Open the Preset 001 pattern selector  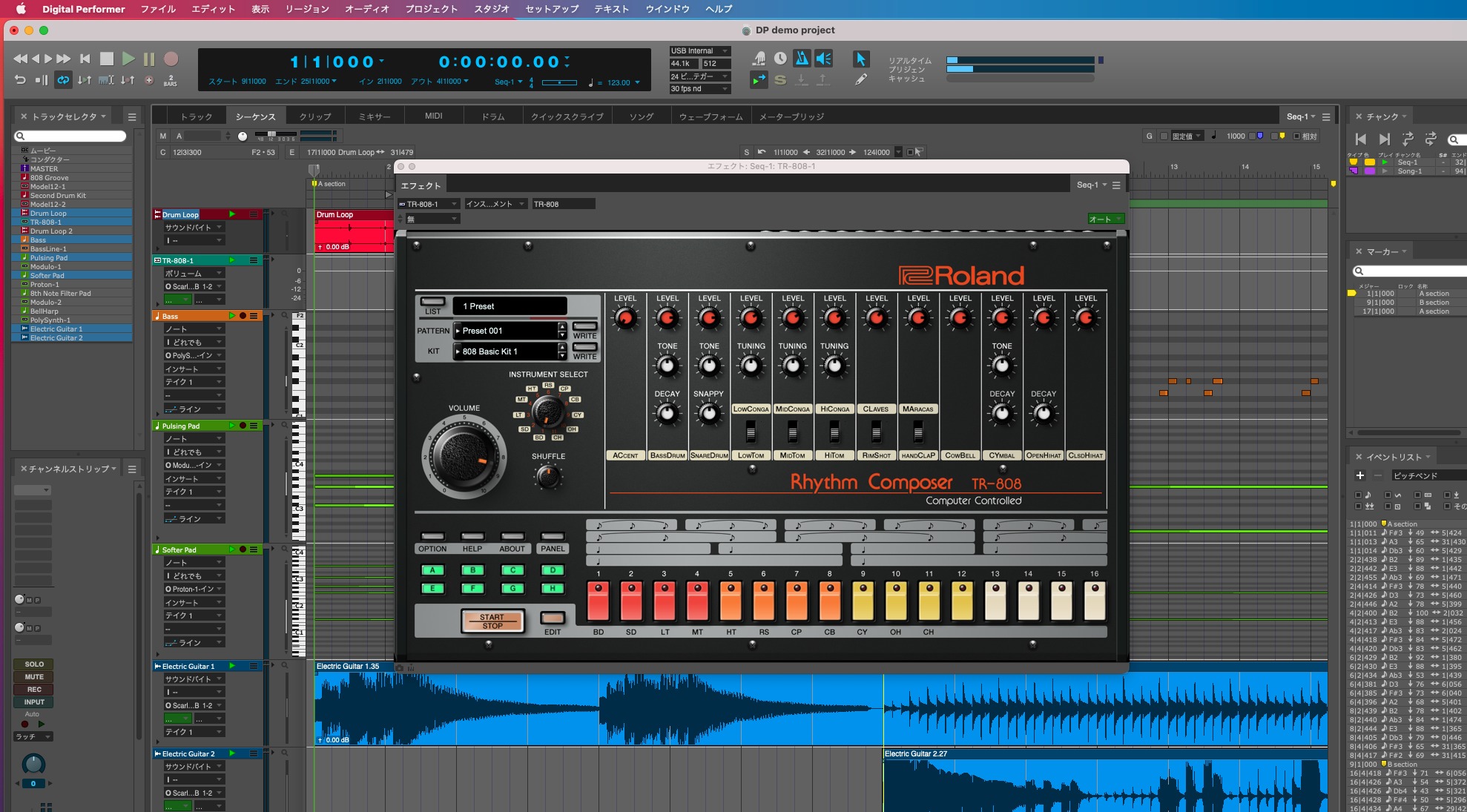pyautogui.click(x=510, y=331)
